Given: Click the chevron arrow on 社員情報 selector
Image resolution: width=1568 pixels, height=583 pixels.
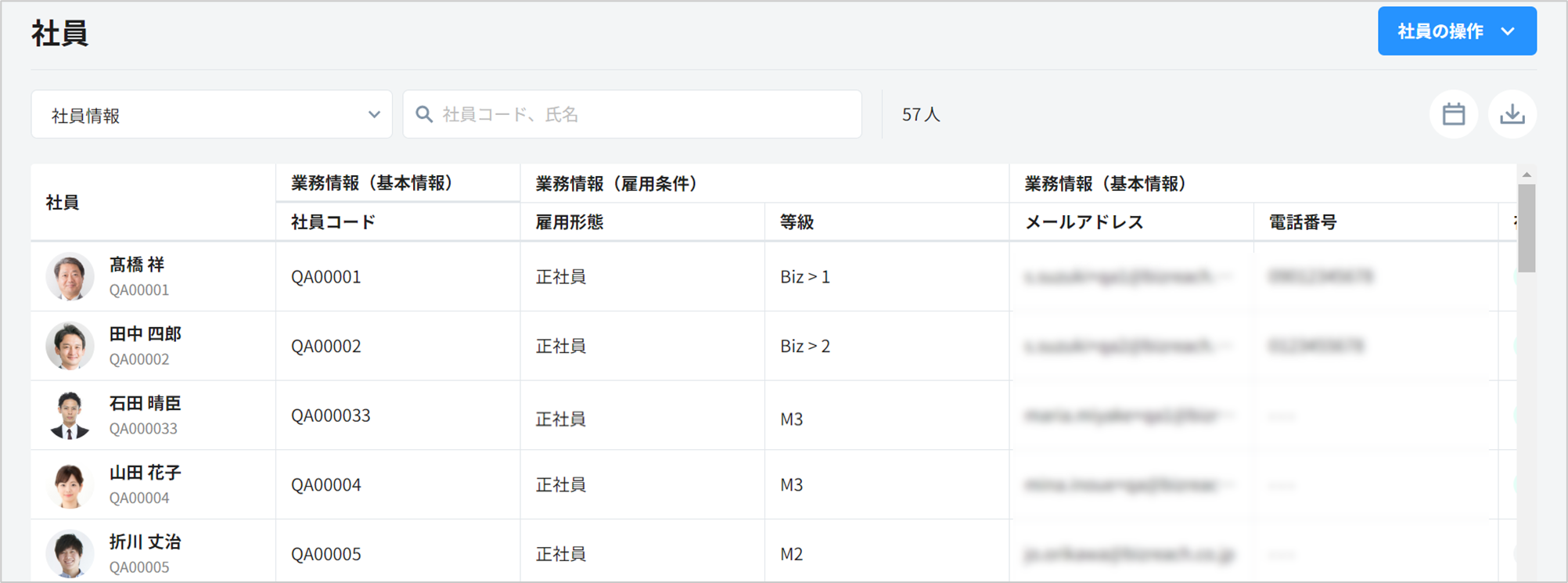Looking at the screenshot, I should point(374,115).
